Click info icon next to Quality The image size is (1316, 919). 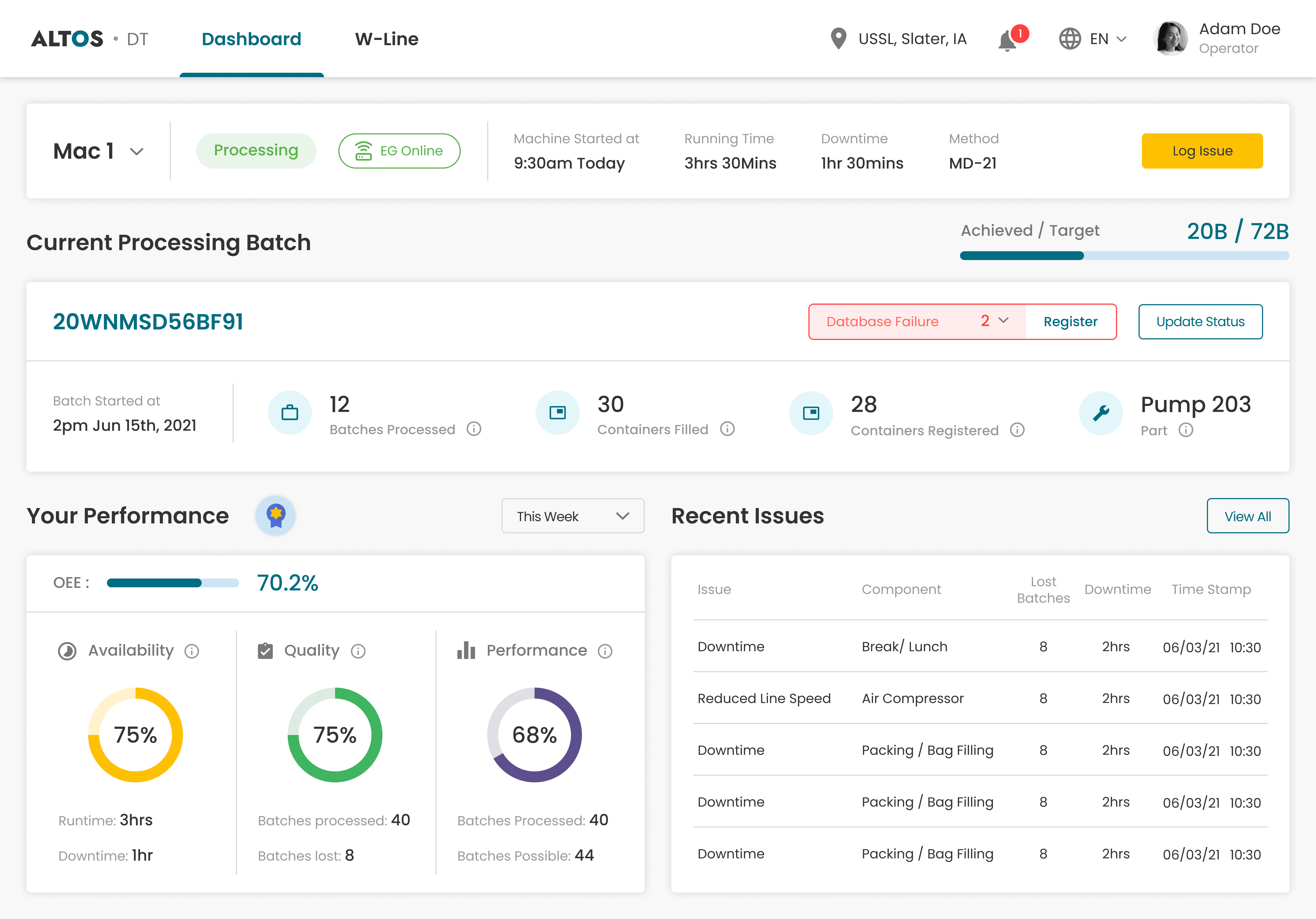(x=358, y=651)
